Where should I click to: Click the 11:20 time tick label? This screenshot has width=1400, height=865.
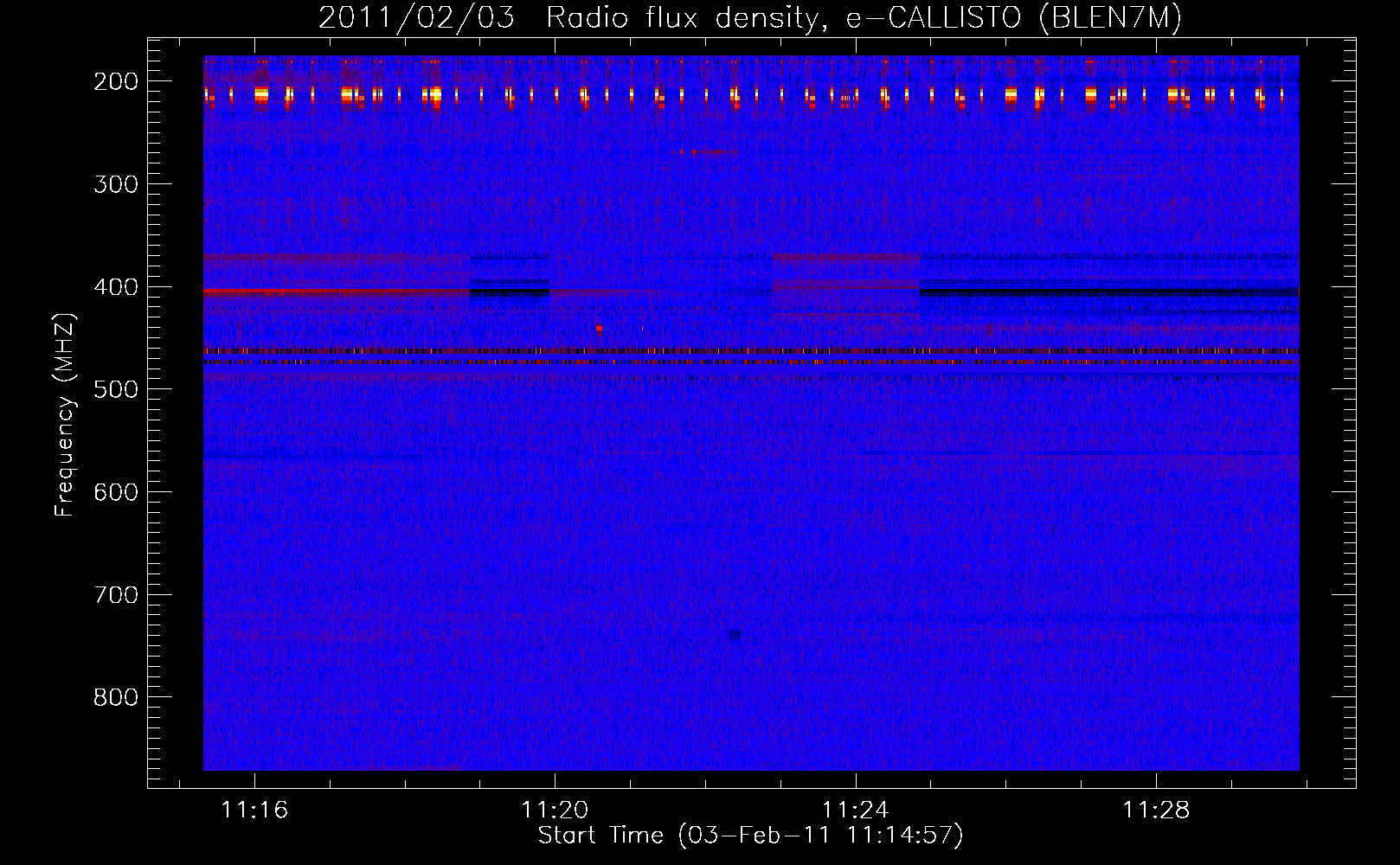pos(555,810)
